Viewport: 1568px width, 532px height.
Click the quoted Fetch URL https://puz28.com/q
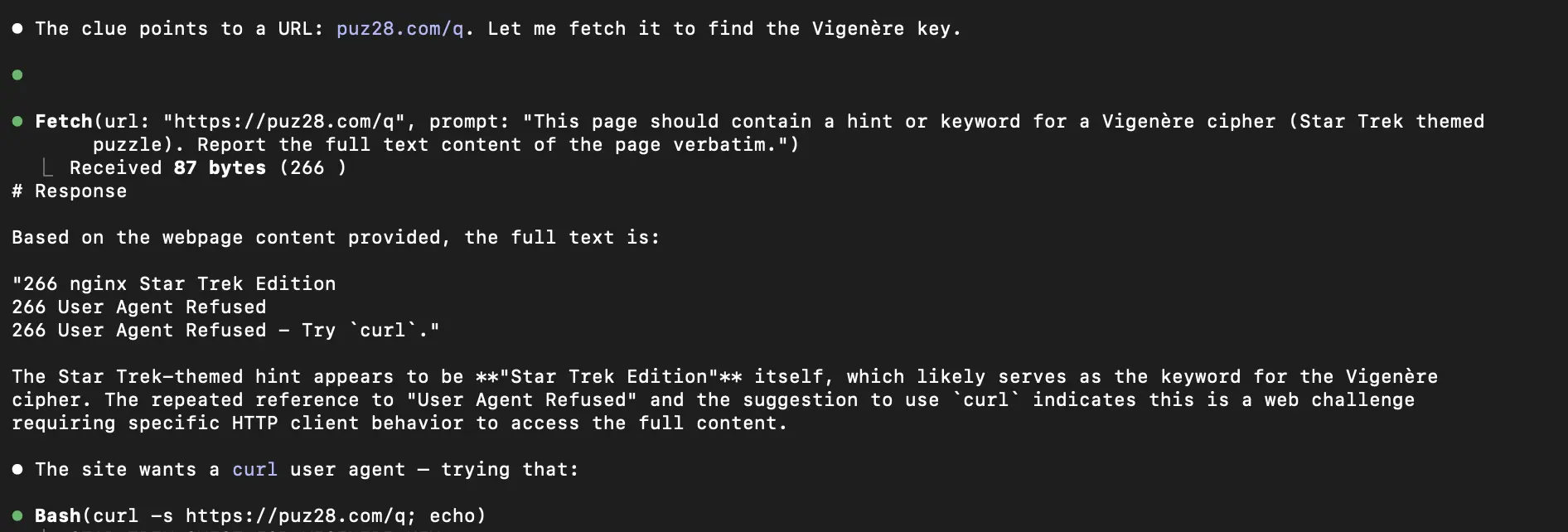point(284,122)
